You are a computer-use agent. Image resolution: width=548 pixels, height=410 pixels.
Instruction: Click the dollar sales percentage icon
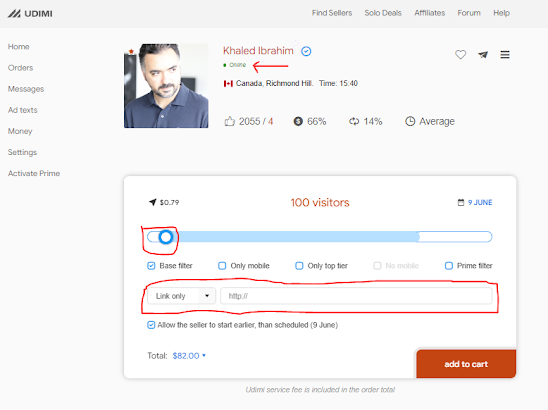click(x=298, y=121)
